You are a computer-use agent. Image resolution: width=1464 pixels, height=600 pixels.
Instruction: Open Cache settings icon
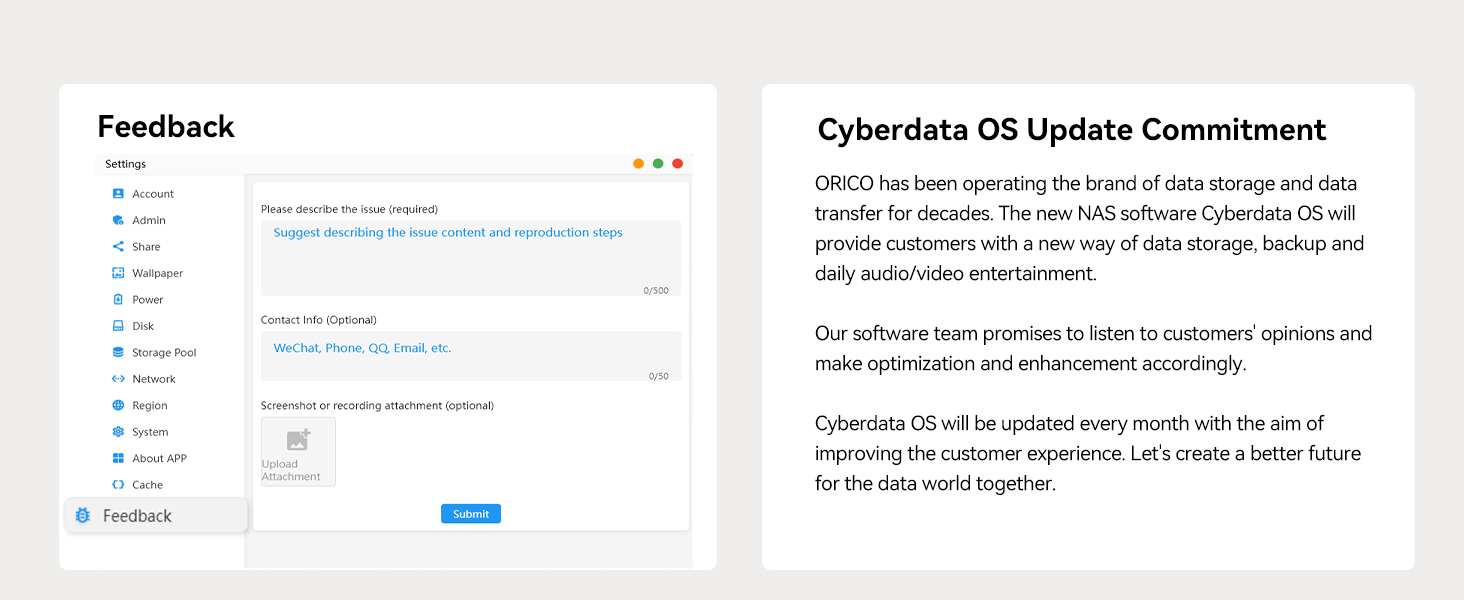117,484
